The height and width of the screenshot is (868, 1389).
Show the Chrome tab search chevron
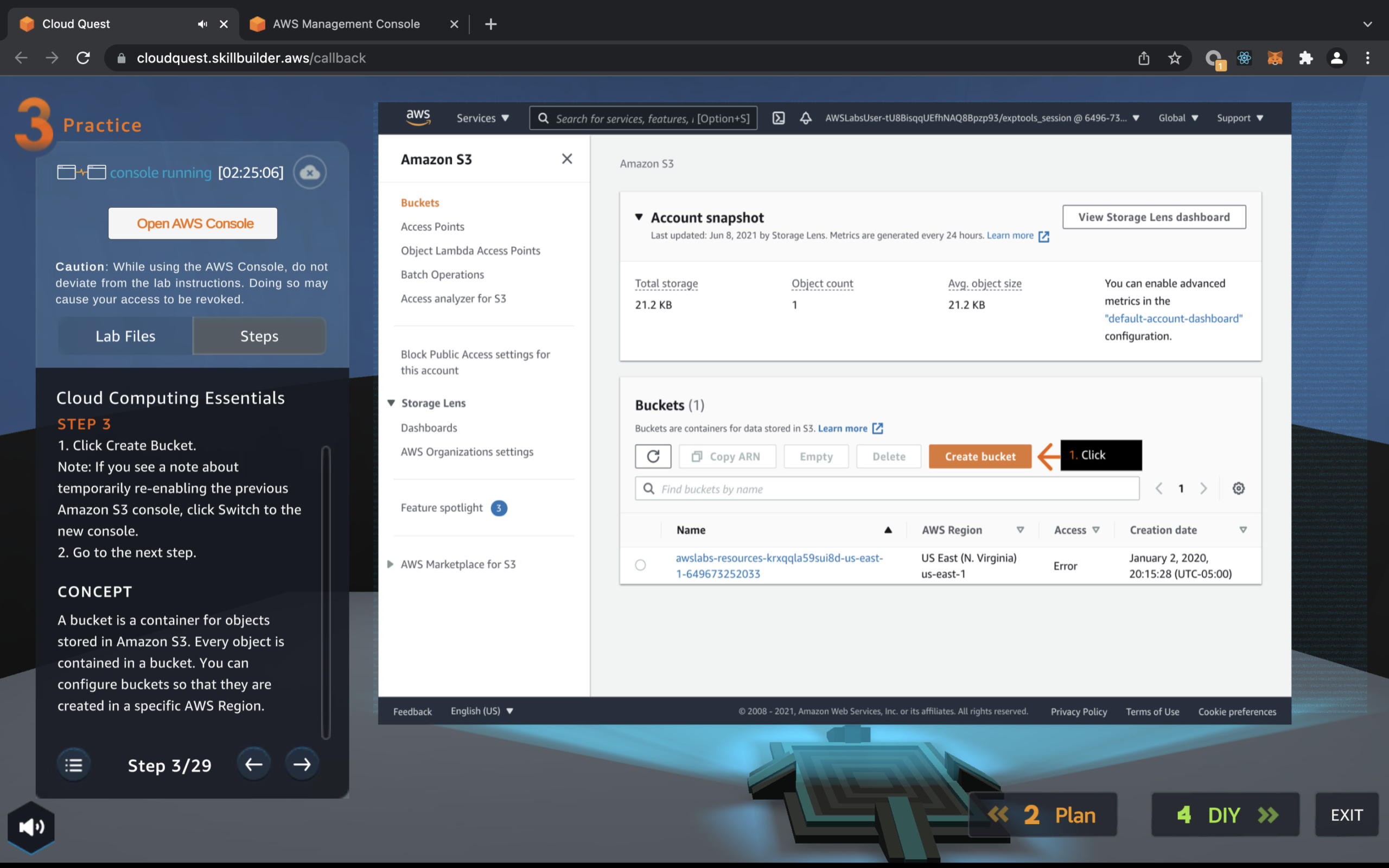[1368, 24]
